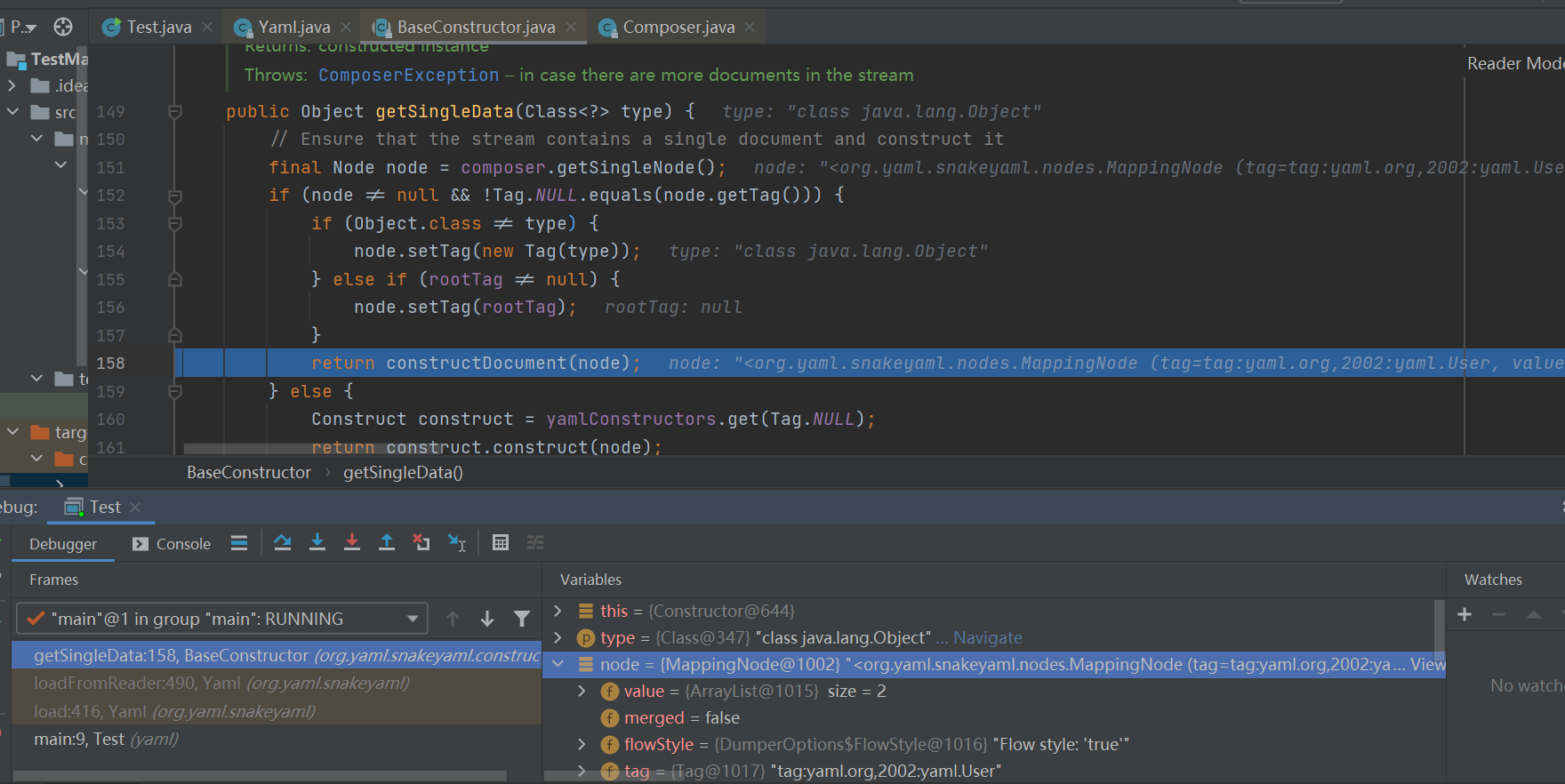Toggle fold marker at line 159
Image resolution: width=1565 pixels, height=784 pixels.
175,391
